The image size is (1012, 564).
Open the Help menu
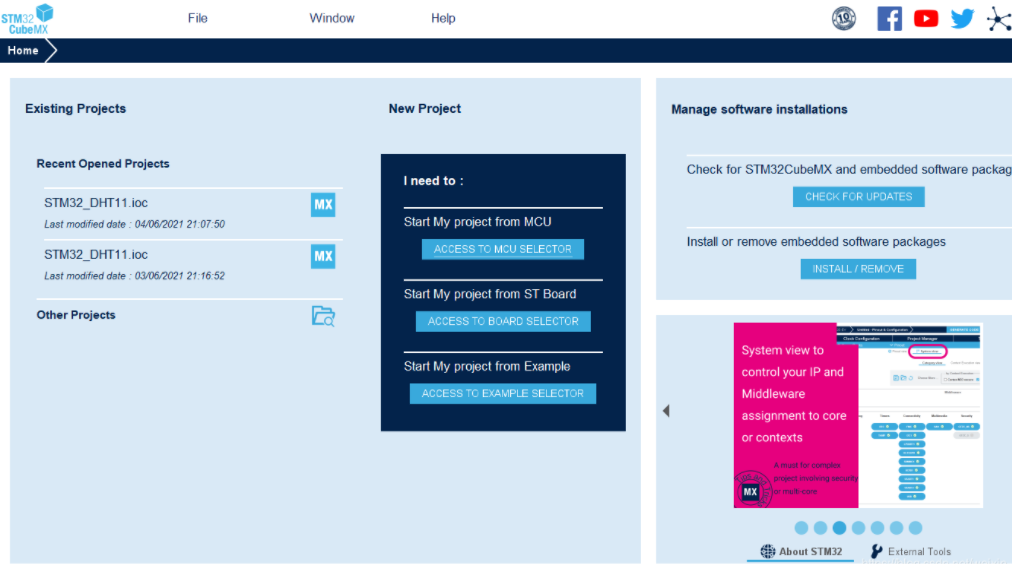pos(443,18)
